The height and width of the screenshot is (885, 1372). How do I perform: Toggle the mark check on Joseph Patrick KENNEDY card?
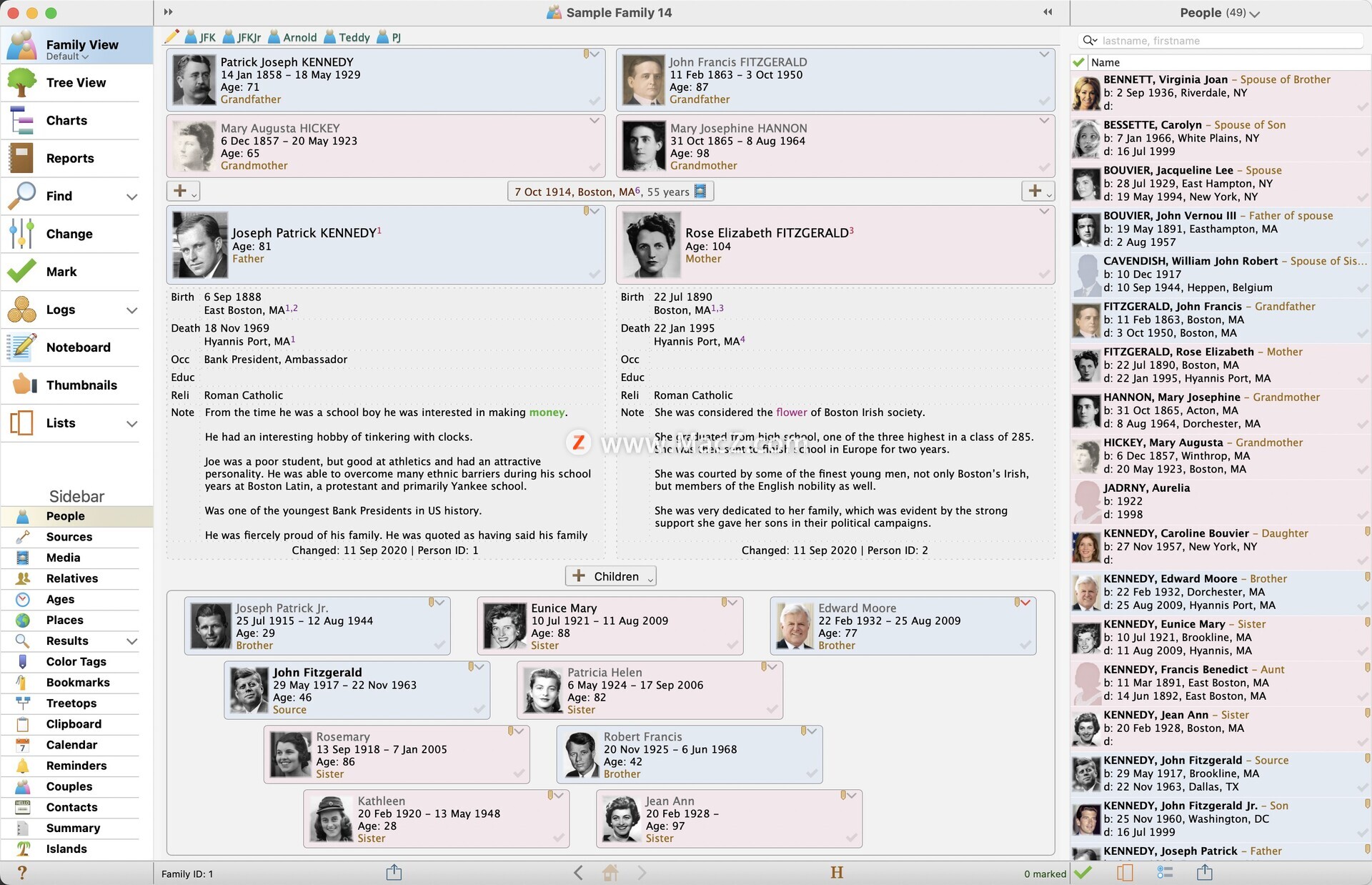[595, 275]
